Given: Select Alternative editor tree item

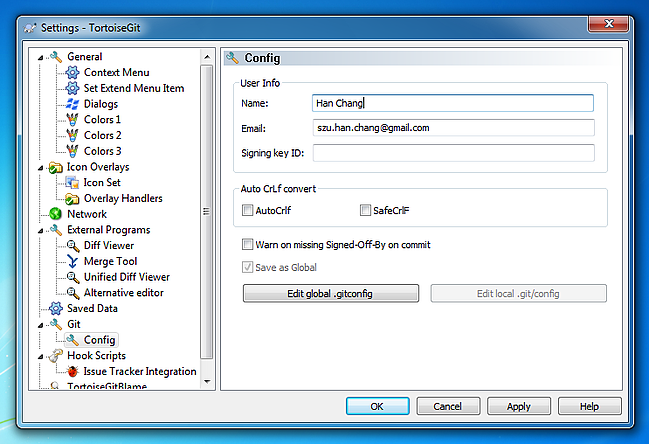Looking at the screenshot, I should click(124, 293).
